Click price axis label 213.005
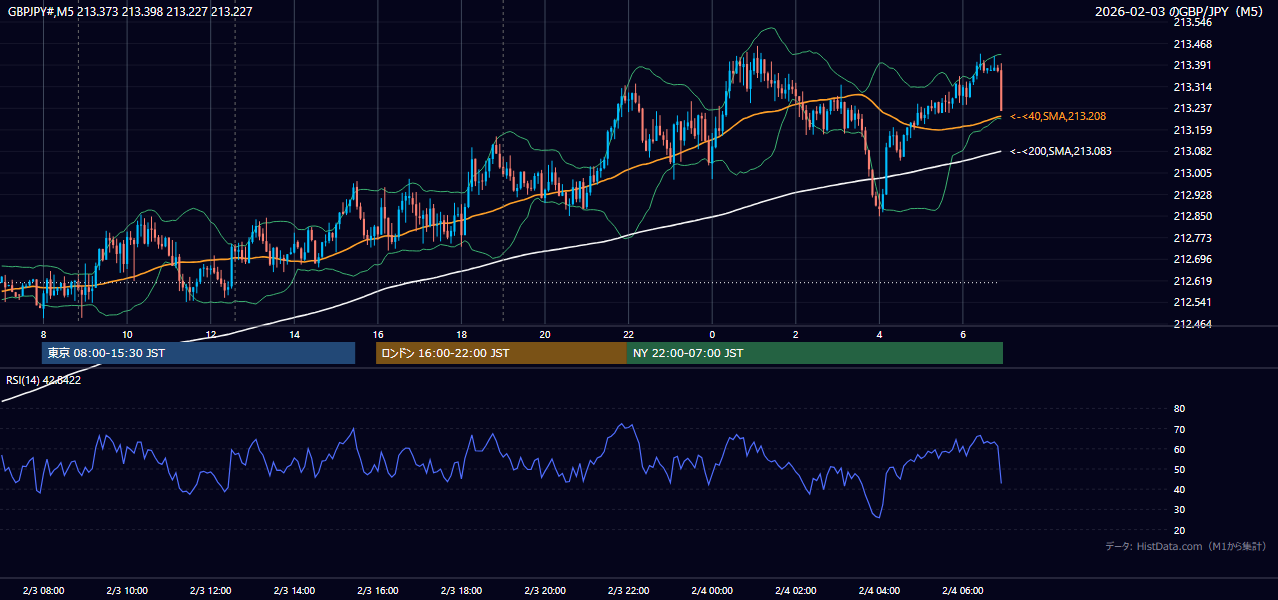1278x600 pixels. click(1192, 173)
